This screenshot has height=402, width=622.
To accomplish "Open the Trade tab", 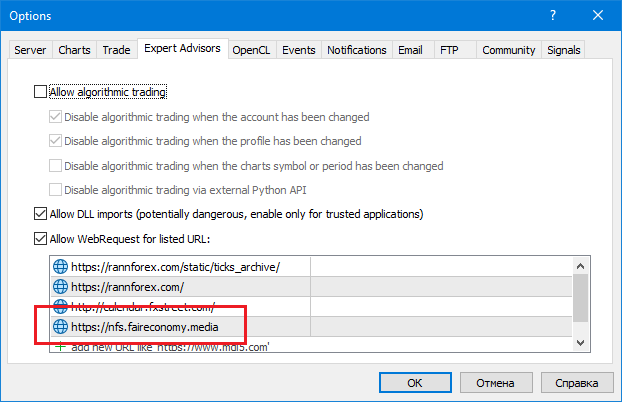I will (116, 50).
